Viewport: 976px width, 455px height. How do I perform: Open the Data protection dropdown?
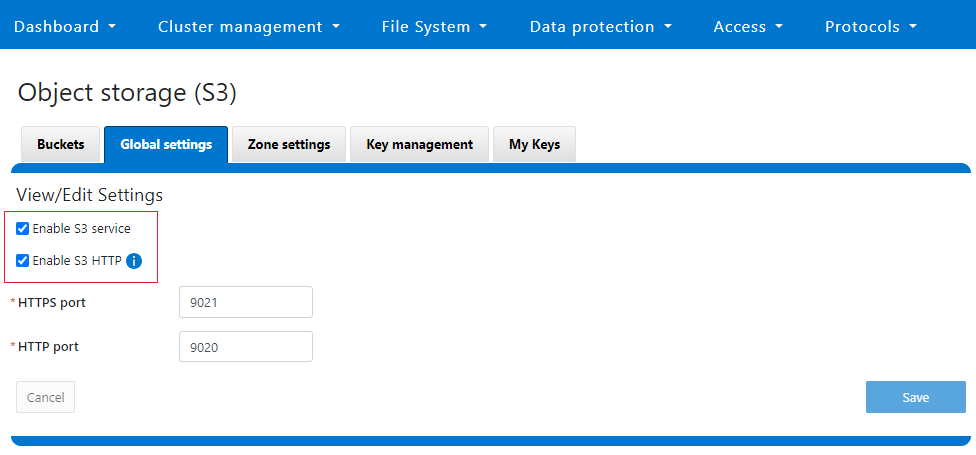click(x=601, y=27)
